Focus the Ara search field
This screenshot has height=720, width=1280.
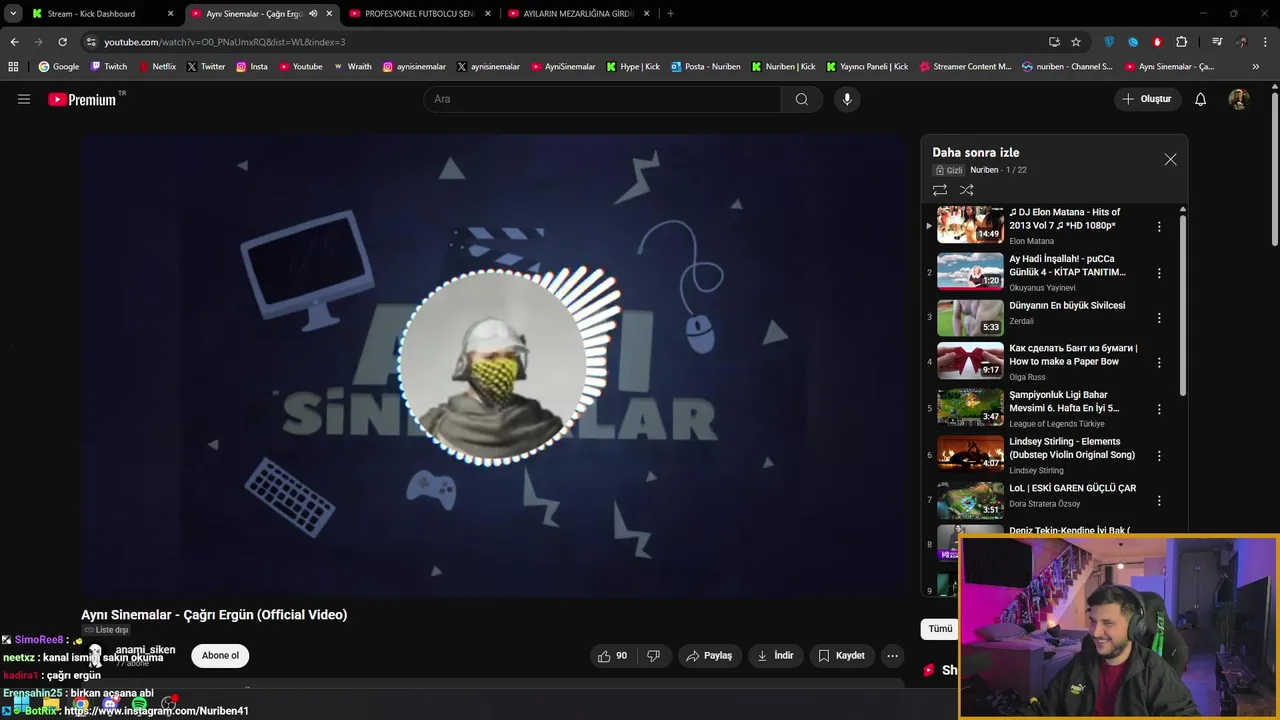(x=603, y=99)
